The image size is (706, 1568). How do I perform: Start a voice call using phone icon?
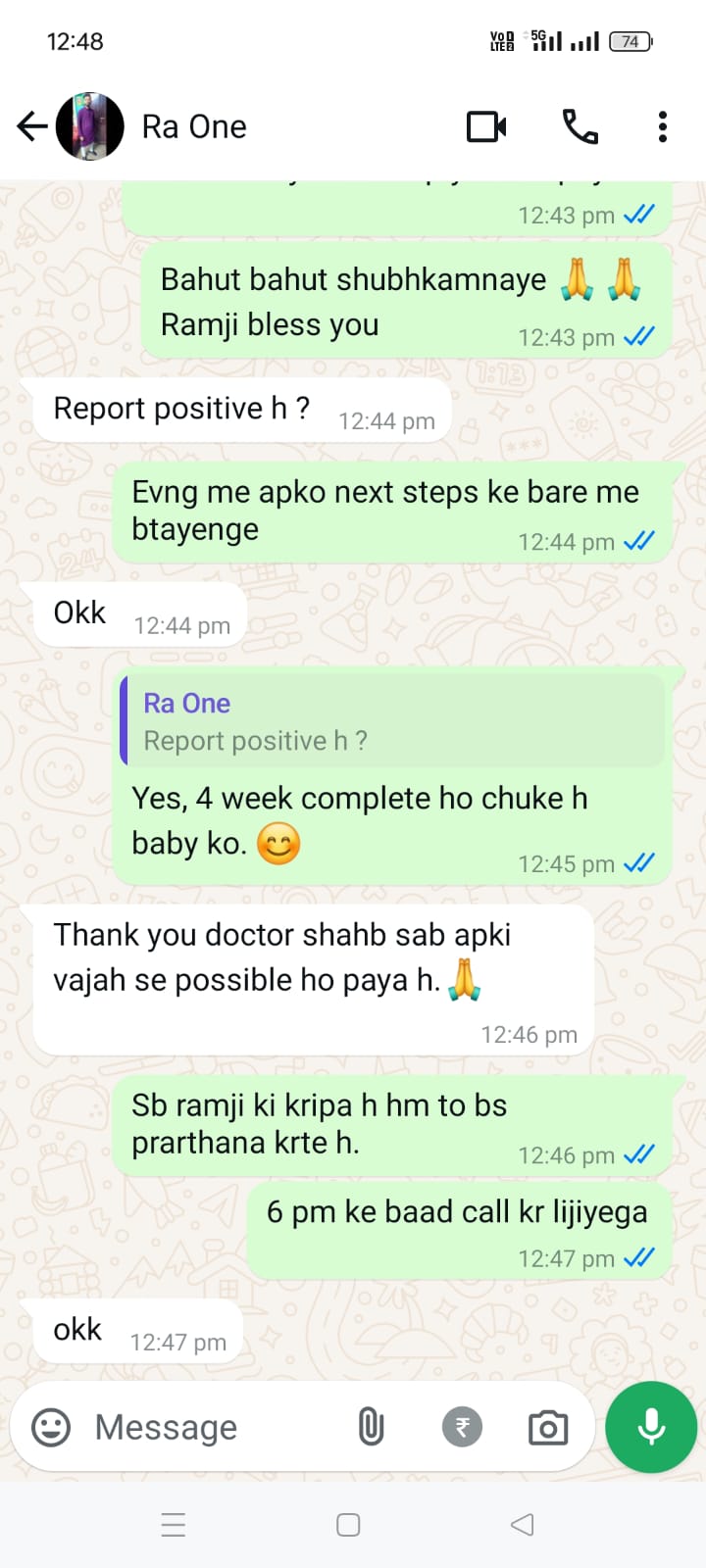(x=580, y=126)
